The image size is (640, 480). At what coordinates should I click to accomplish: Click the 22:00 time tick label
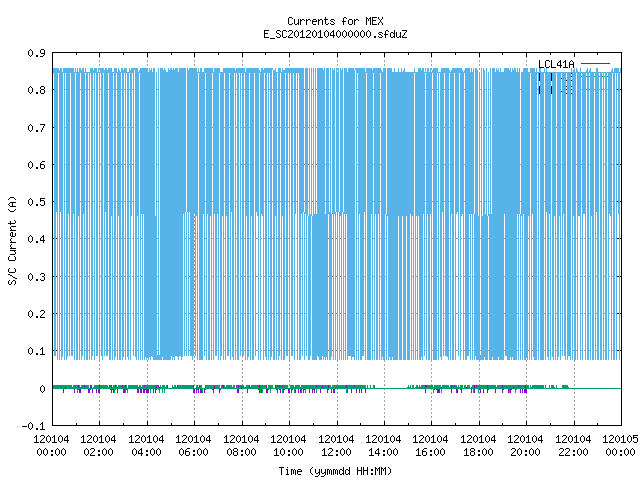click(573, 452)
